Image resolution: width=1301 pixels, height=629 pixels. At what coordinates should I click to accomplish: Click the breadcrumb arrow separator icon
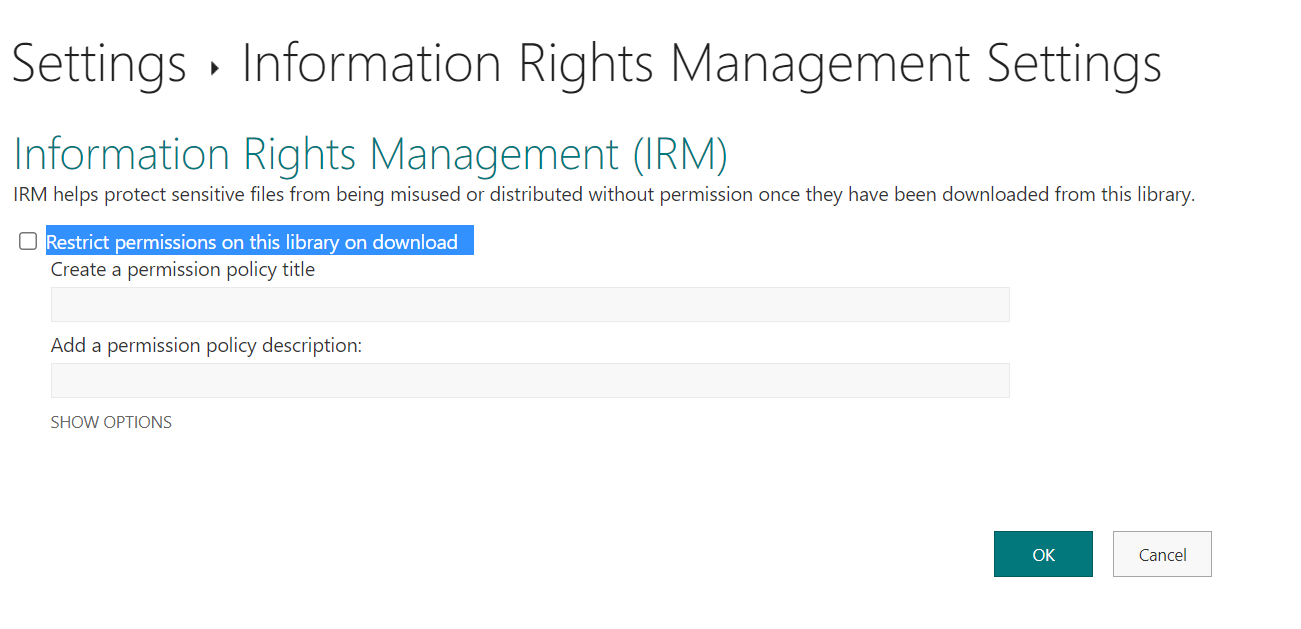point(214,69)
